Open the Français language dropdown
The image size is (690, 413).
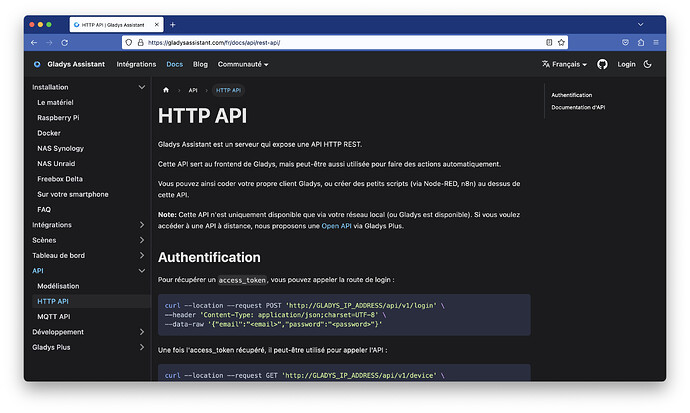coord(564,64)
